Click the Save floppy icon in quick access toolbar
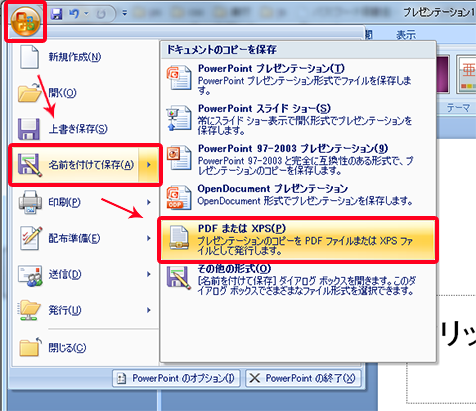Viewport: 476px width, 411px height. [x=57, y=14]
